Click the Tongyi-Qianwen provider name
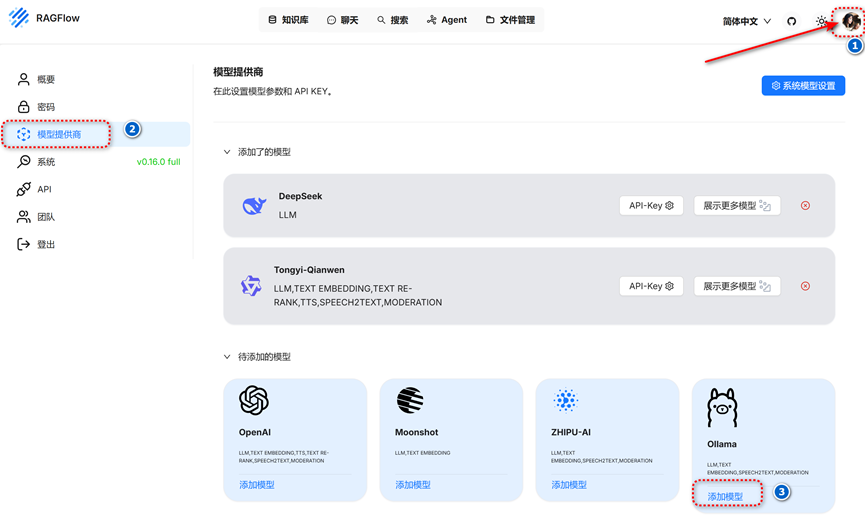This screenshot has width=865, height=519. point(309,270)
